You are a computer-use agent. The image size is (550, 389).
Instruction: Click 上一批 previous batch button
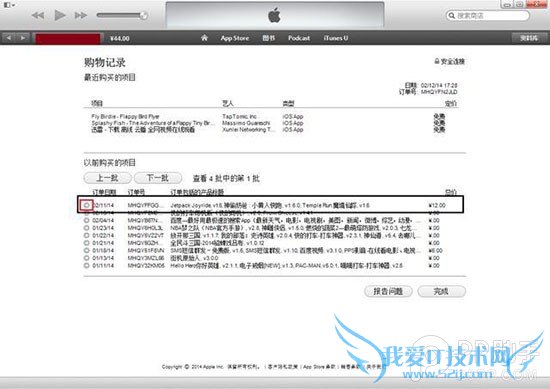(x=107, y=178)
